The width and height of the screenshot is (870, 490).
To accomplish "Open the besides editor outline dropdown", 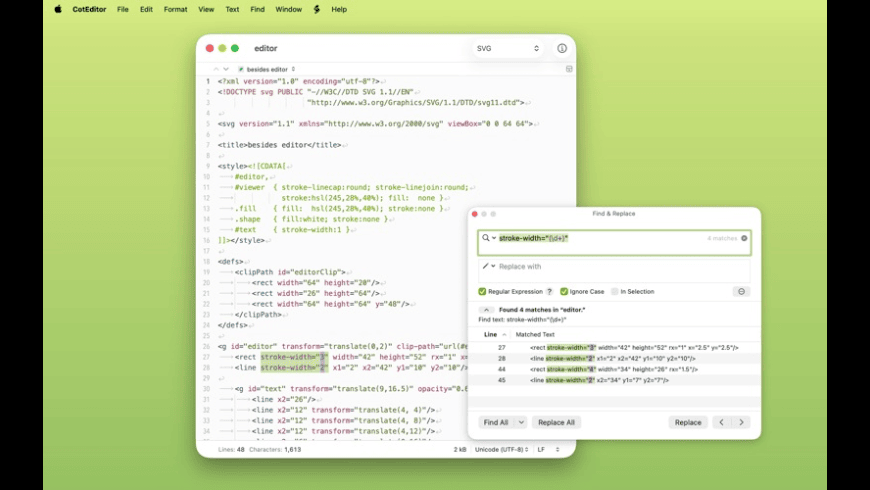I will coord(267,69).
